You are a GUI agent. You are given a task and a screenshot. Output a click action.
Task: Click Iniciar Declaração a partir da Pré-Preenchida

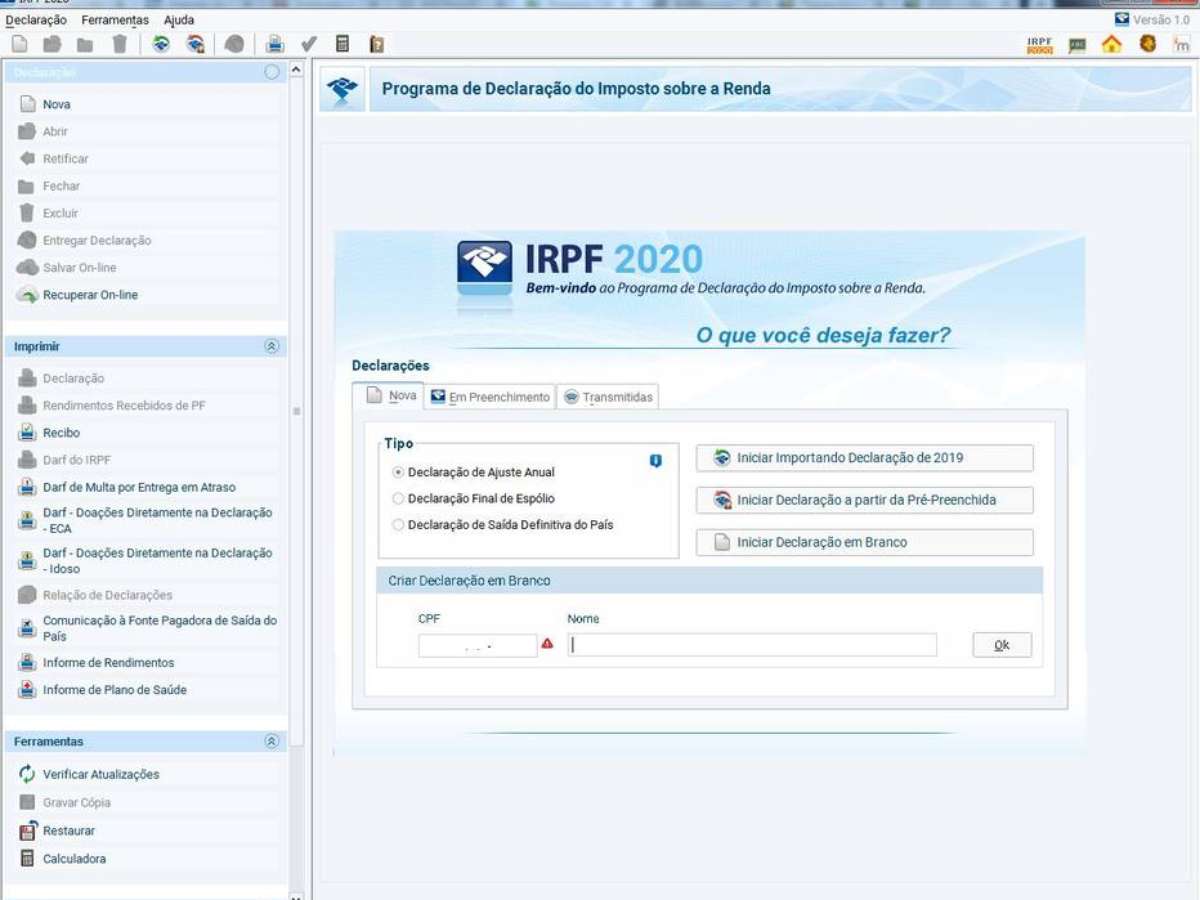click(x=865, y=500)
